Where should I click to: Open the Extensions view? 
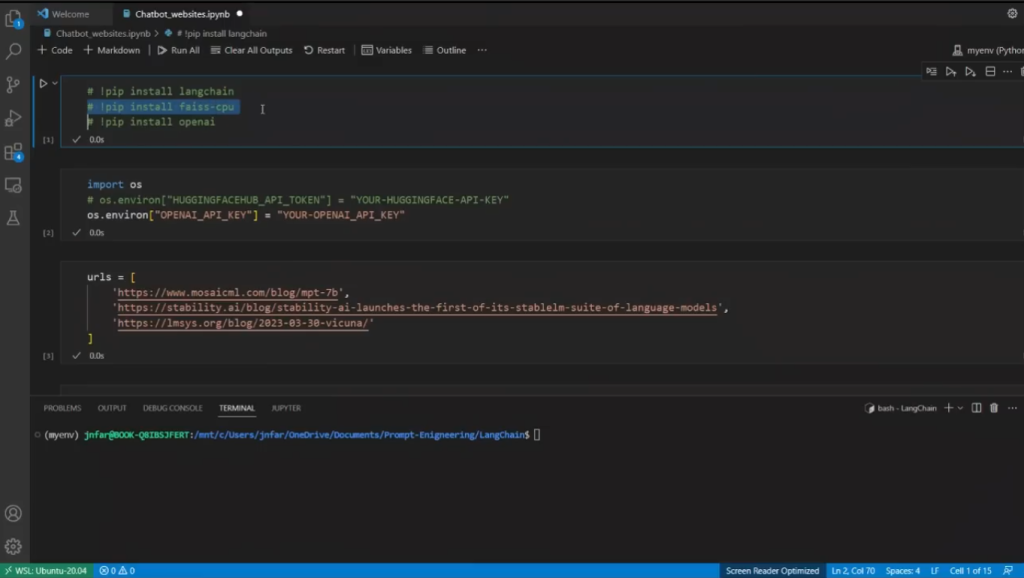pos(13,152)
